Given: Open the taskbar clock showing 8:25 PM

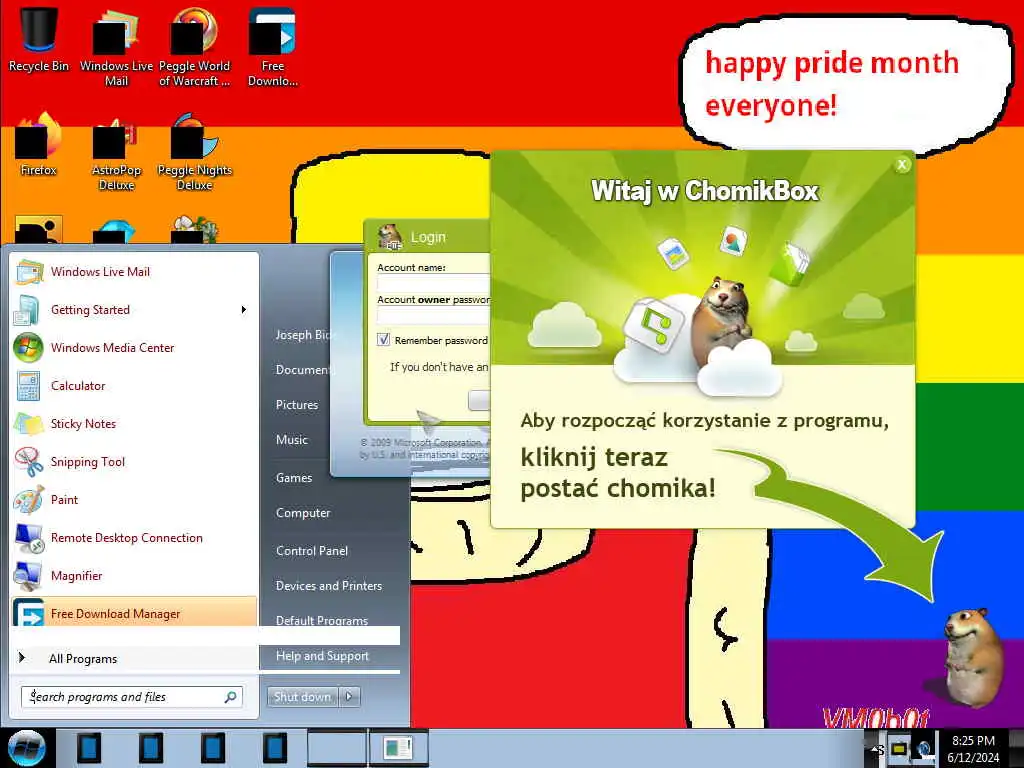Looking at the screenshot, I should 973,748.
